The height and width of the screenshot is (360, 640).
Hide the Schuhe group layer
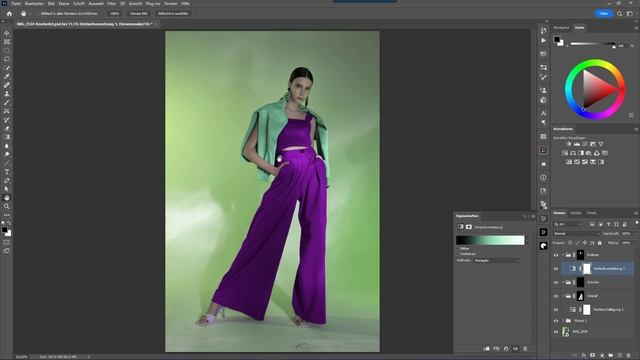pyautogui.click(x=556, y=282)
